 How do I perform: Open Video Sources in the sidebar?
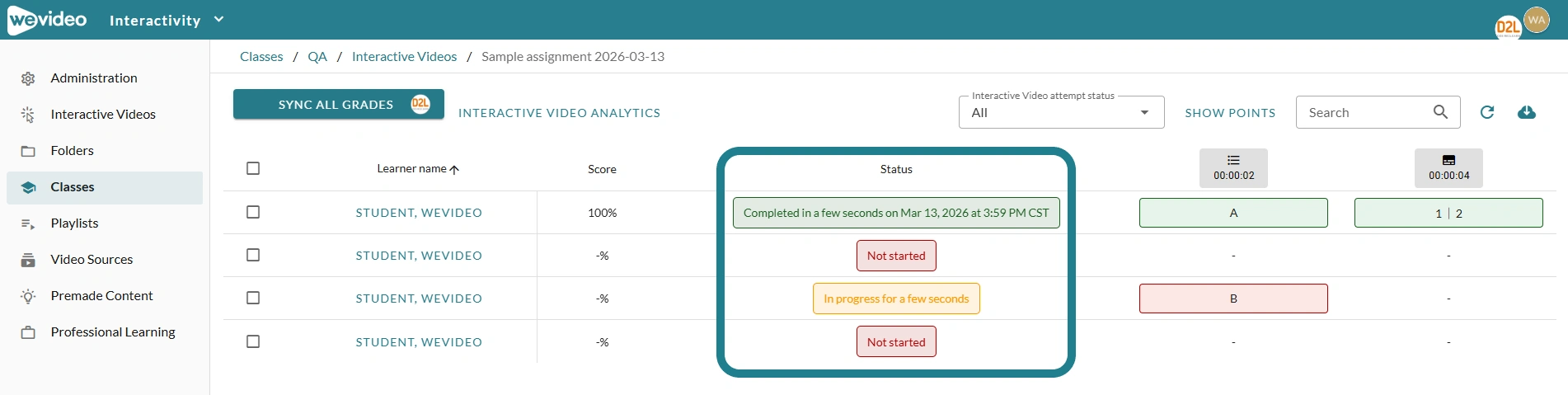105,260
